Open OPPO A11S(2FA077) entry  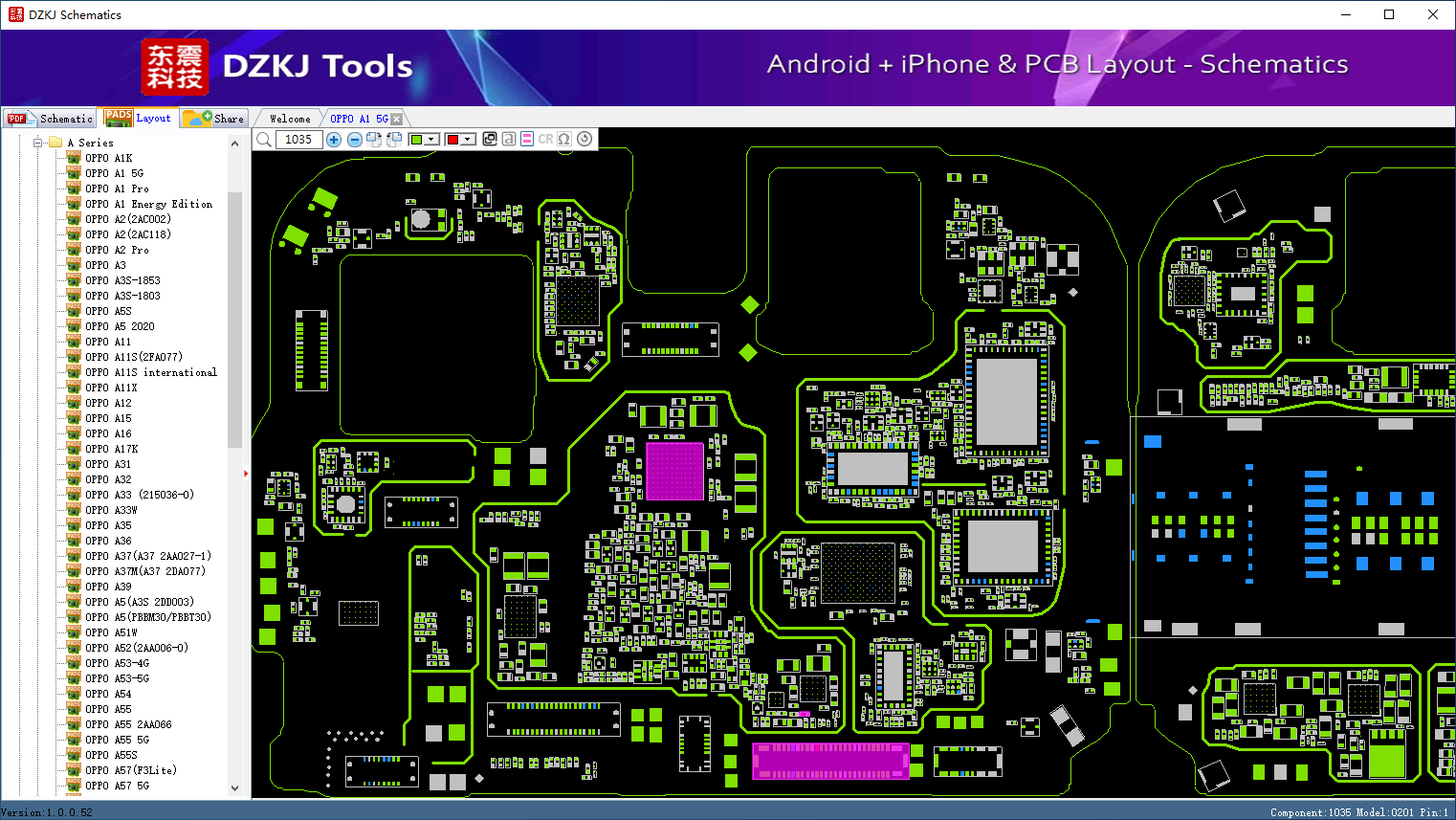[134, 357]
